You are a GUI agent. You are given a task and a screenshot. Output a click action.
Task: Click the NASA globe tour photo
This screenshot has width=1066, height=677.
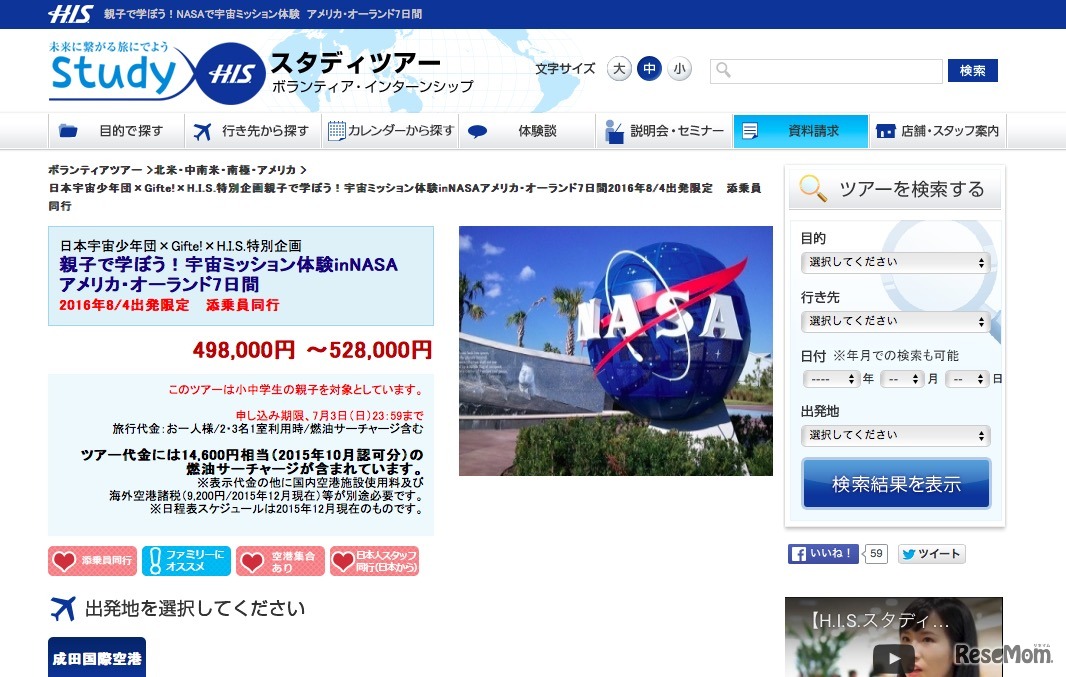coord(616,351)
